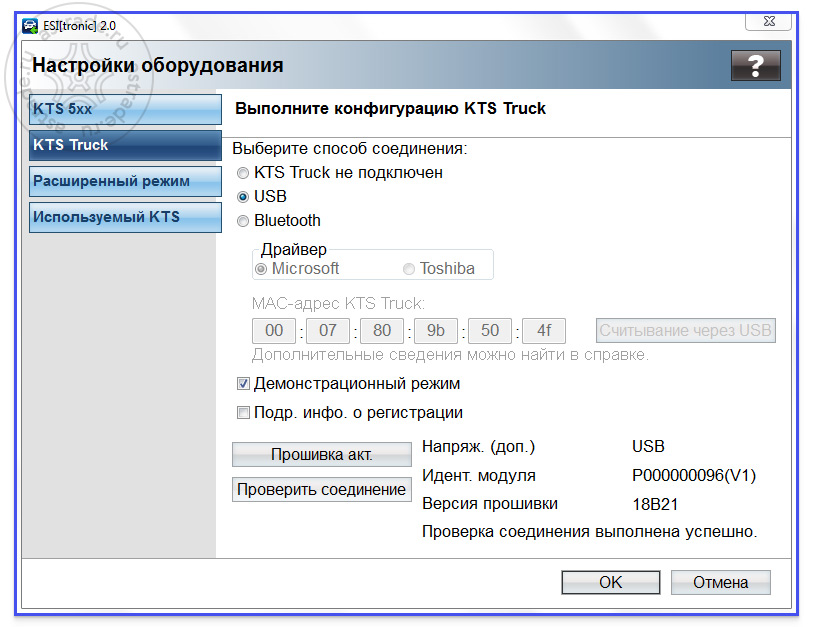Open help with the question mark button
Image resolution: width=813 pixels, height=627 pixels.
click(755, 65)
